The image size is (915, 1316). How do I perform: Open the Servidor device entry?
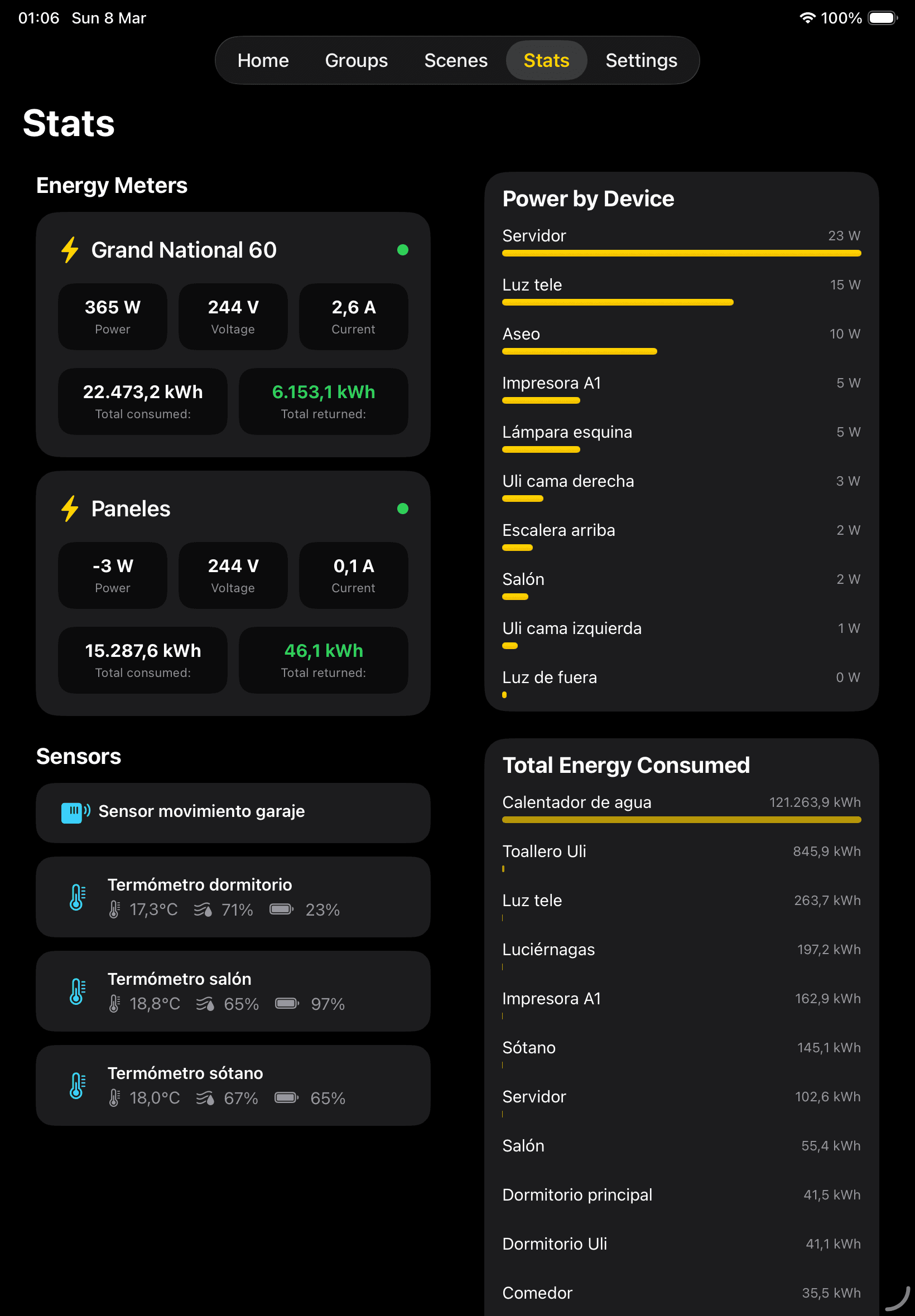tap(534, 235)
